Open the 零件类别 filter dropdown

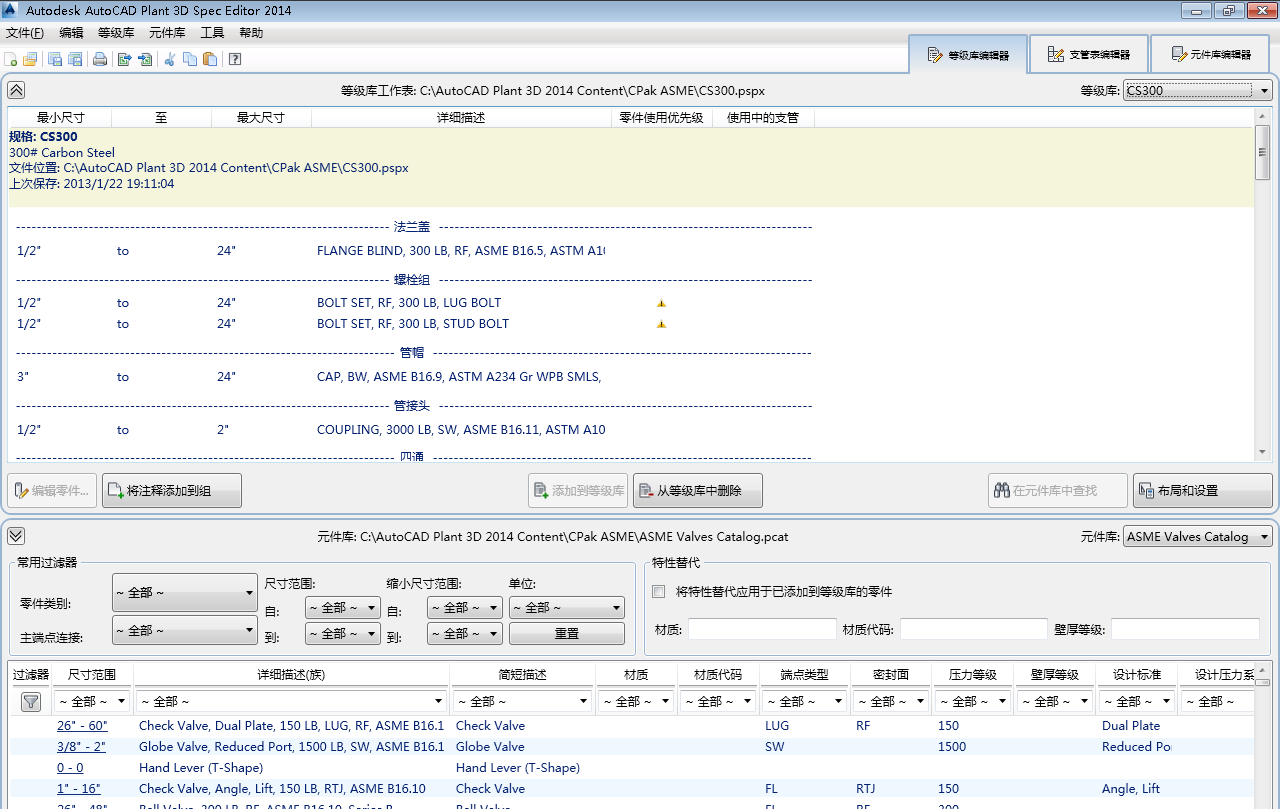click(x=185, y=593)
